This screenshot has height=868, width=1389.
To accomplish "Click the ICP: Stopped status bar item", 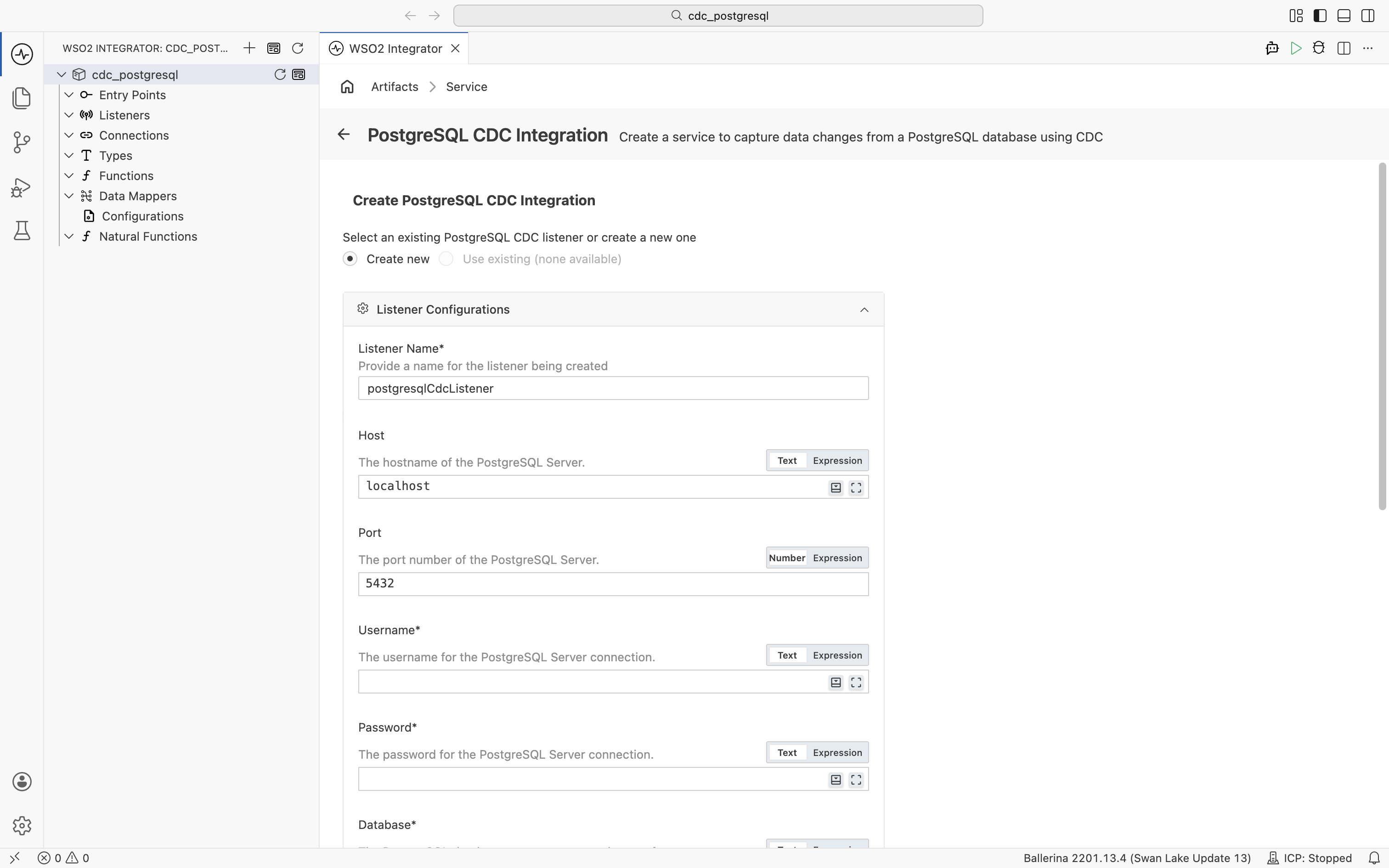I will pyautogui.click(x=1309, y=858).
